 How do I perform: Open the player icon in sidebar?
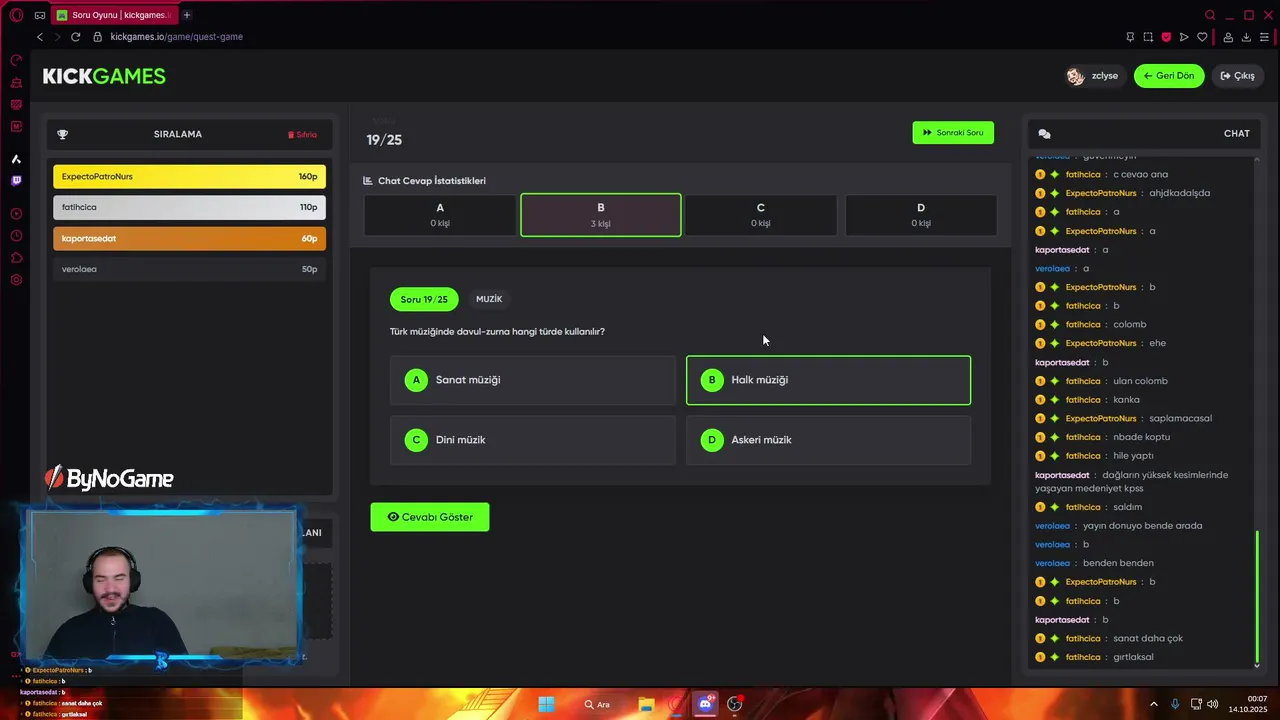pyautogui.click(x=16, y=214)
